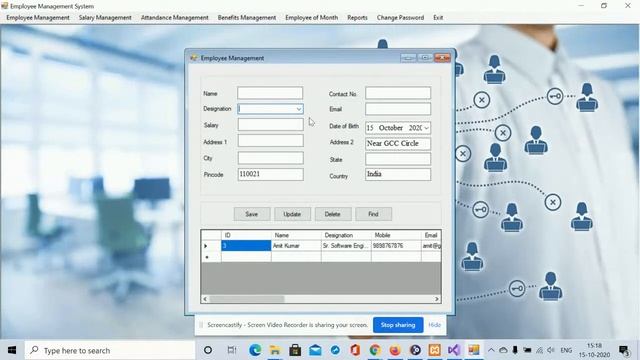The width and height of the screenshot is (640, 360).
Task: Click the volume icon in system tray
Action: tap(551, 350)
